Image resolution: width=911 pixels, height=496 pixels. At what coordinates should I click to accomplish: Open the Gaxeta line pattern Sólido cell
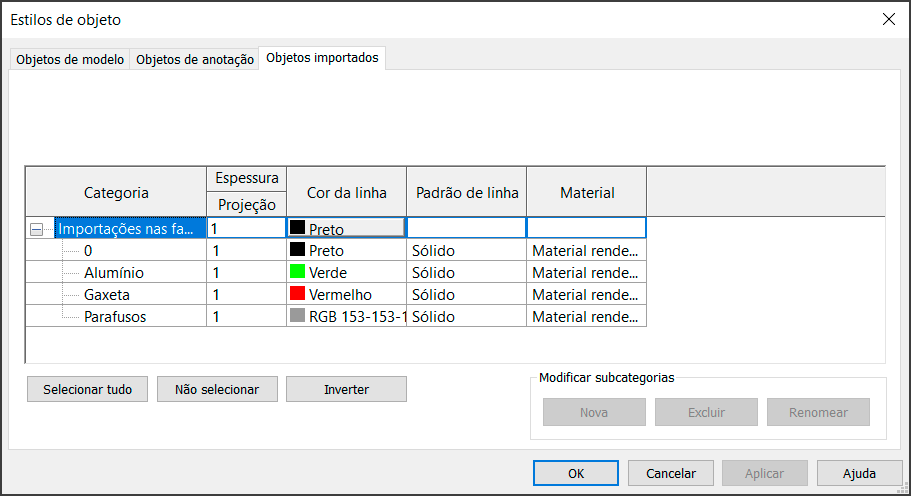465,295
